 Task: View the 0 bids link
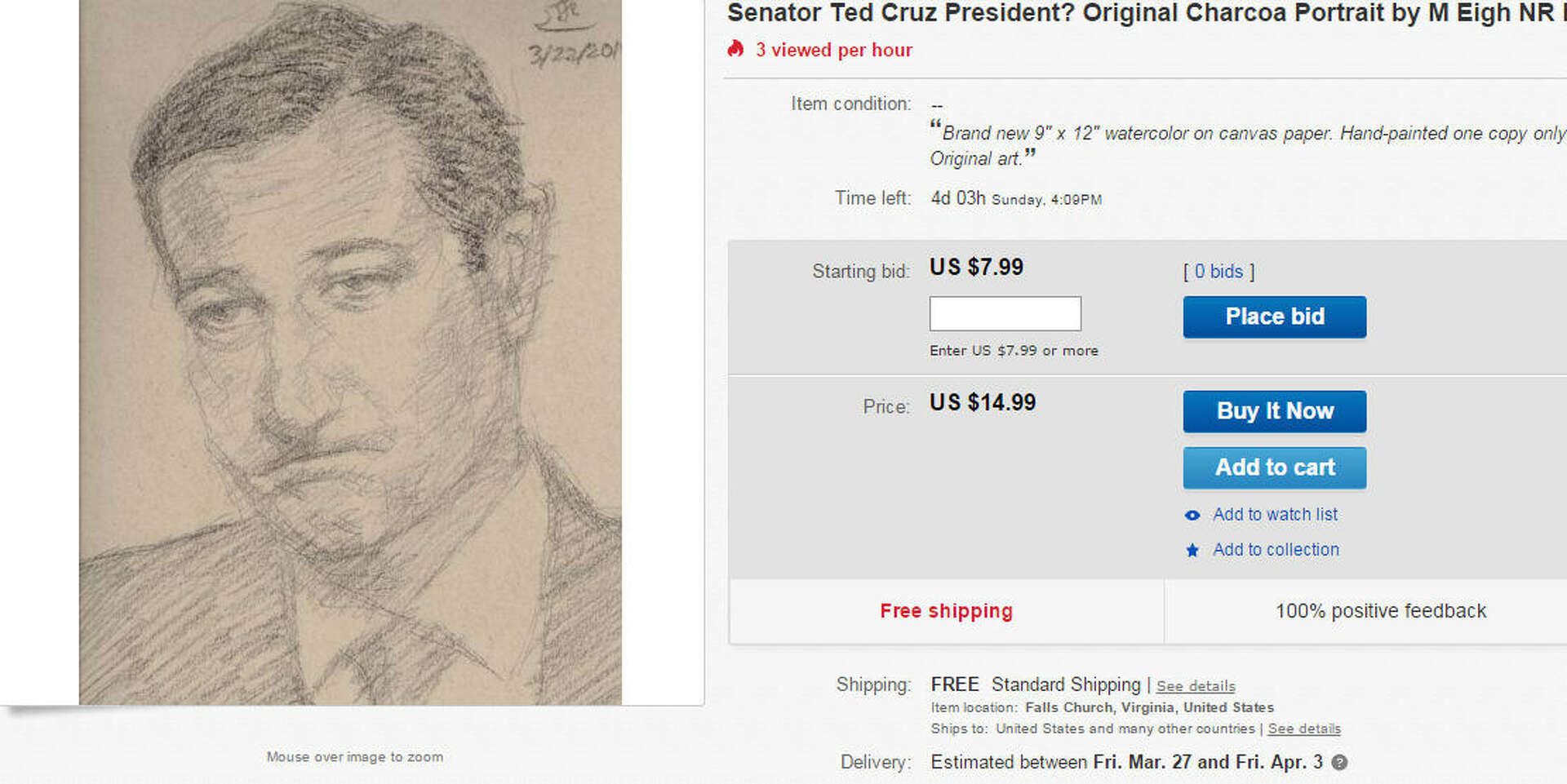click(1217, 271)
